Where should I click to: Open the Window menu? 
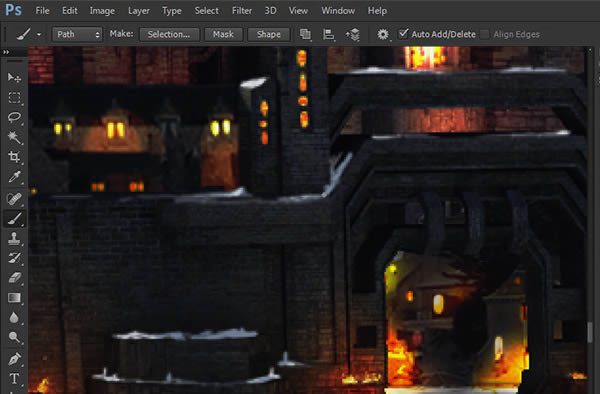click(x=338, y=11)
